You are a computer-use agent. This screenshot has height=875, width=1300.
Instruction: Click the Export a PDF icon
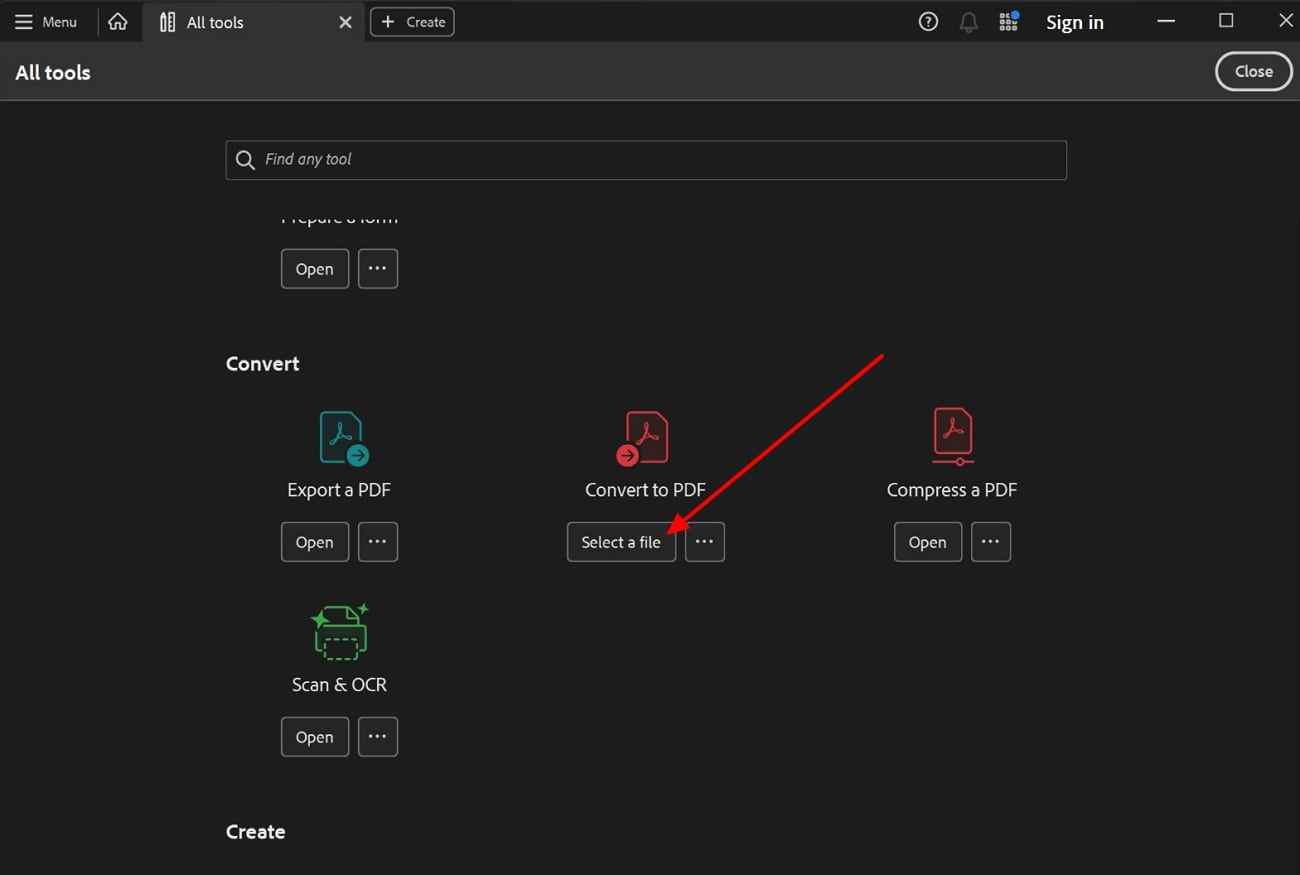click(343, 439)
